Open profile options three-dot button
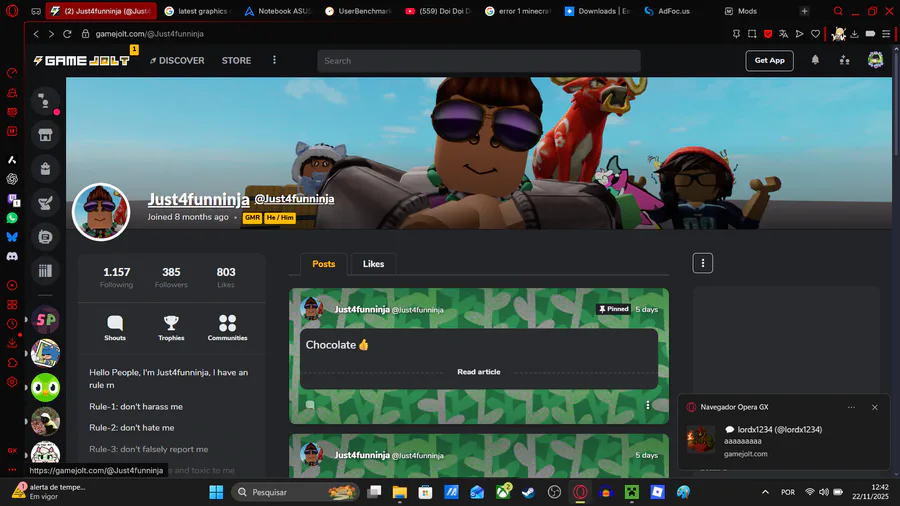This screenshot has height=506, width=900. coord(703,263)
